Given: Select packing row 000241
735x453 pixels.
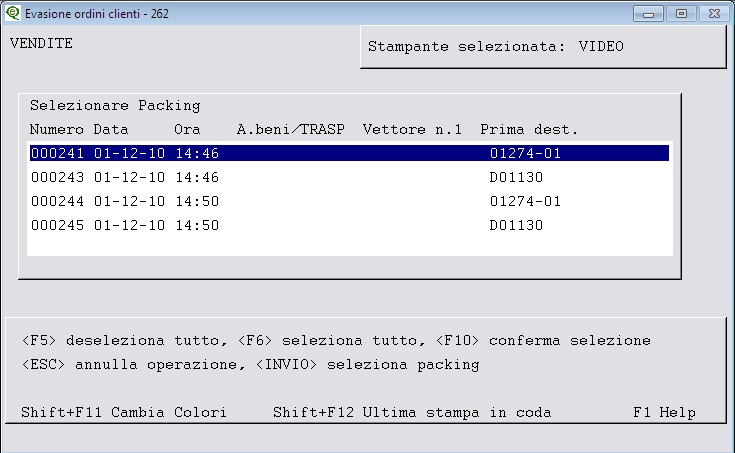Looking at the screenshot, I should pos(349,153).
